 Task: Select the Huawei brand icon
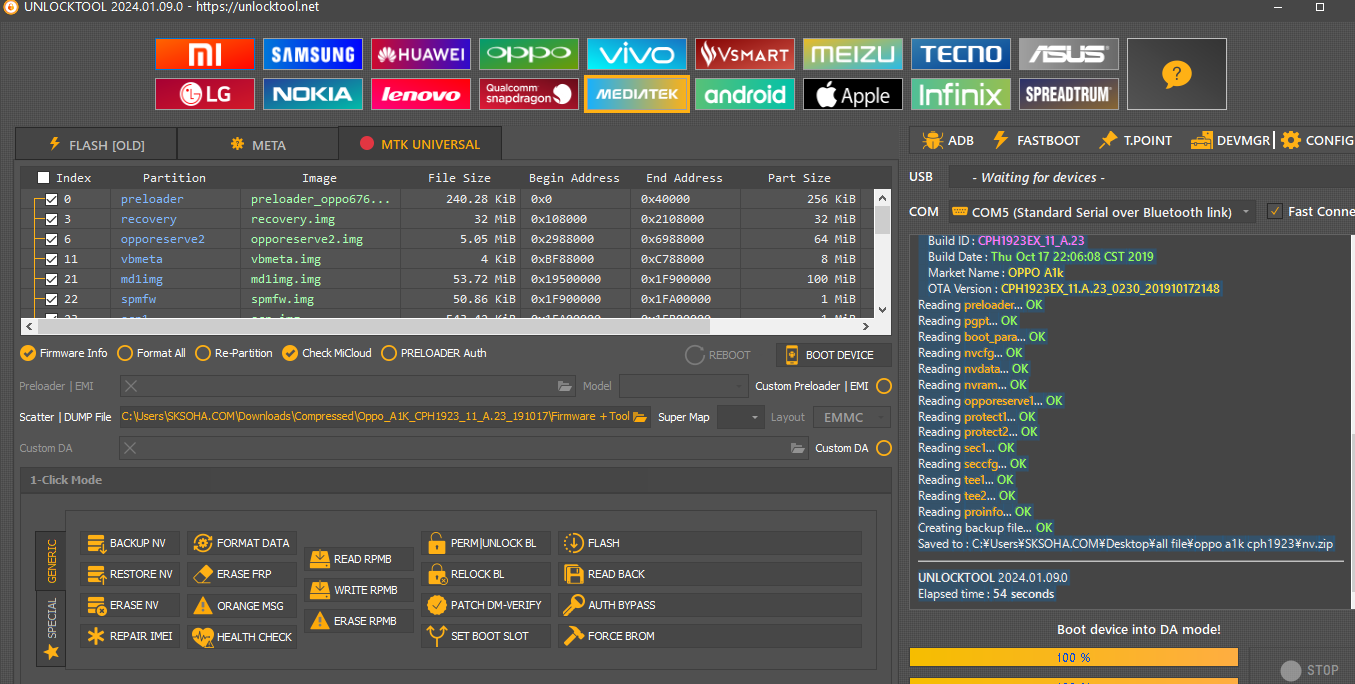point(421,54)
